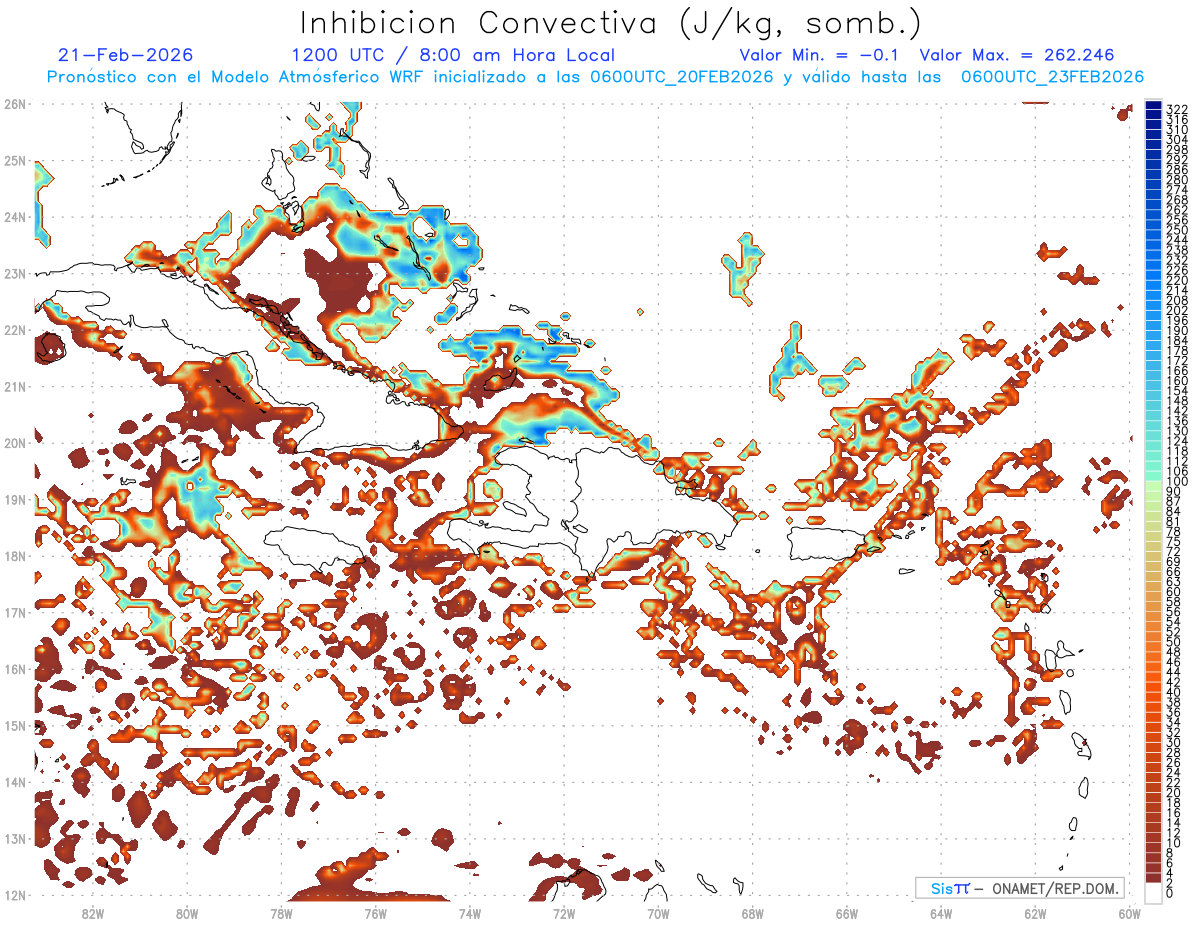Click forecast end time '0600UTC_23FEB2026'

click(x=1052, y=77)
